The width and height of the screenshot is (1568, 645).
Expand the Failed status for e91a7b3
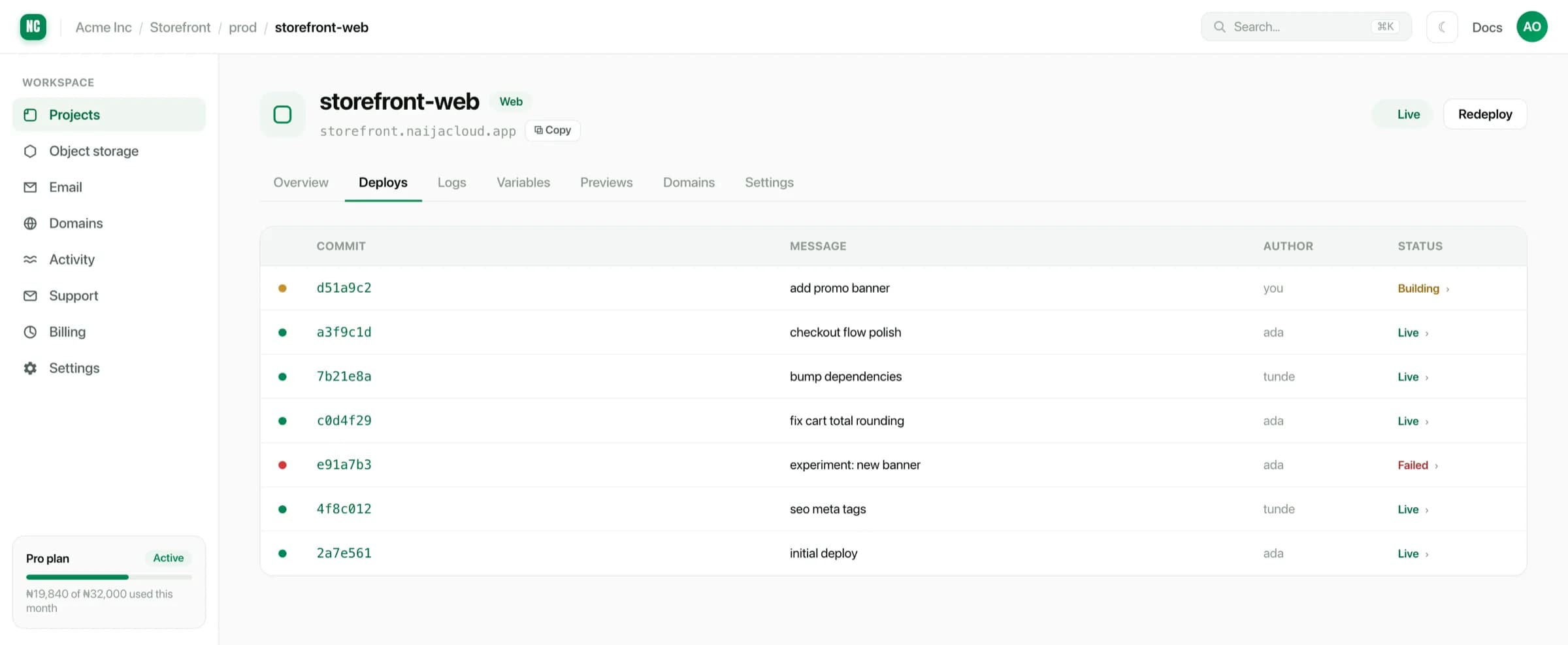tap(1436, 466)
